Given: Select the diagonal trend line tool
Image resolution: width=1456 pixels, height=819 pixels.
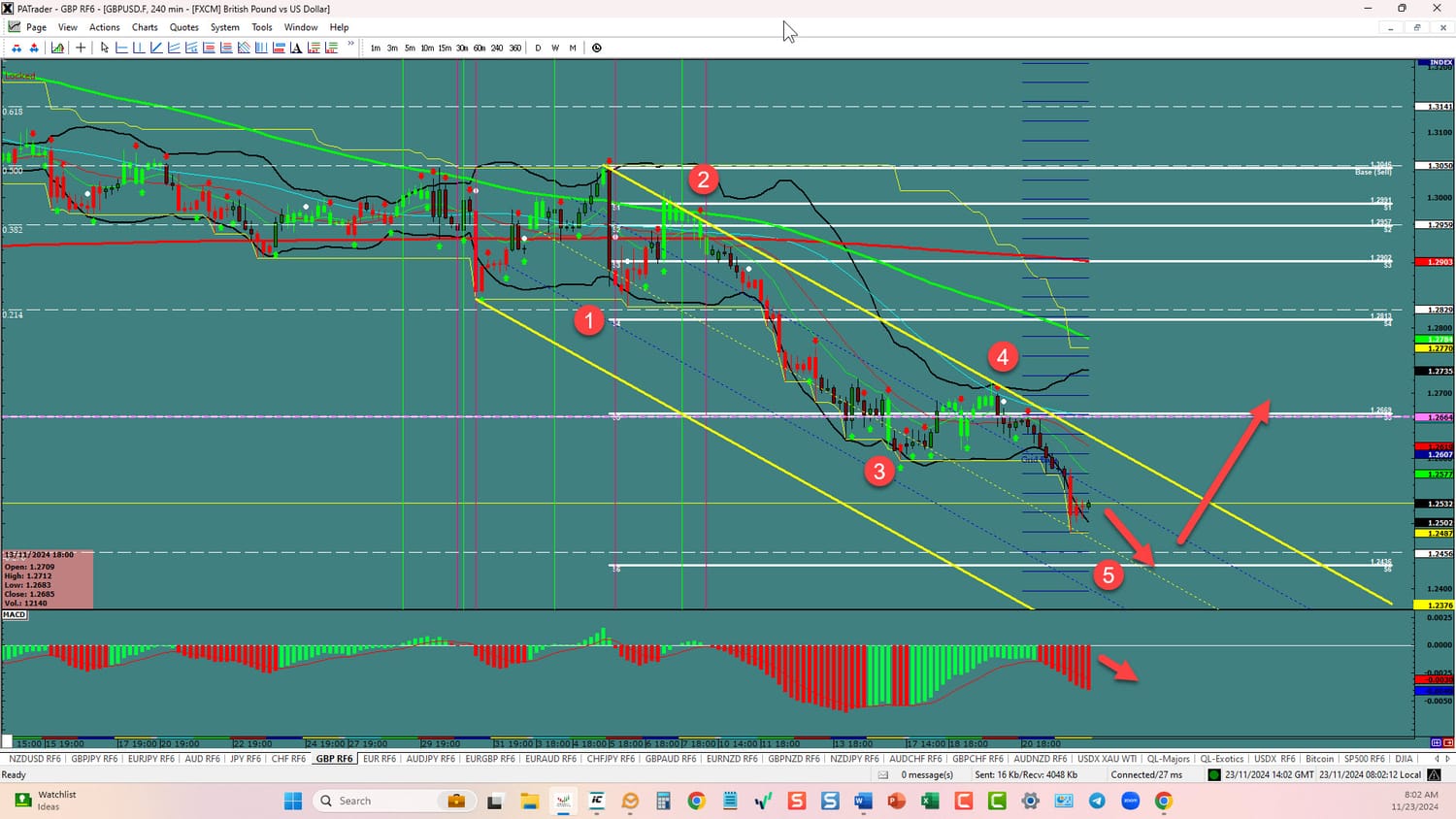Looking at the screenshot, I should (x=156, y=48).
